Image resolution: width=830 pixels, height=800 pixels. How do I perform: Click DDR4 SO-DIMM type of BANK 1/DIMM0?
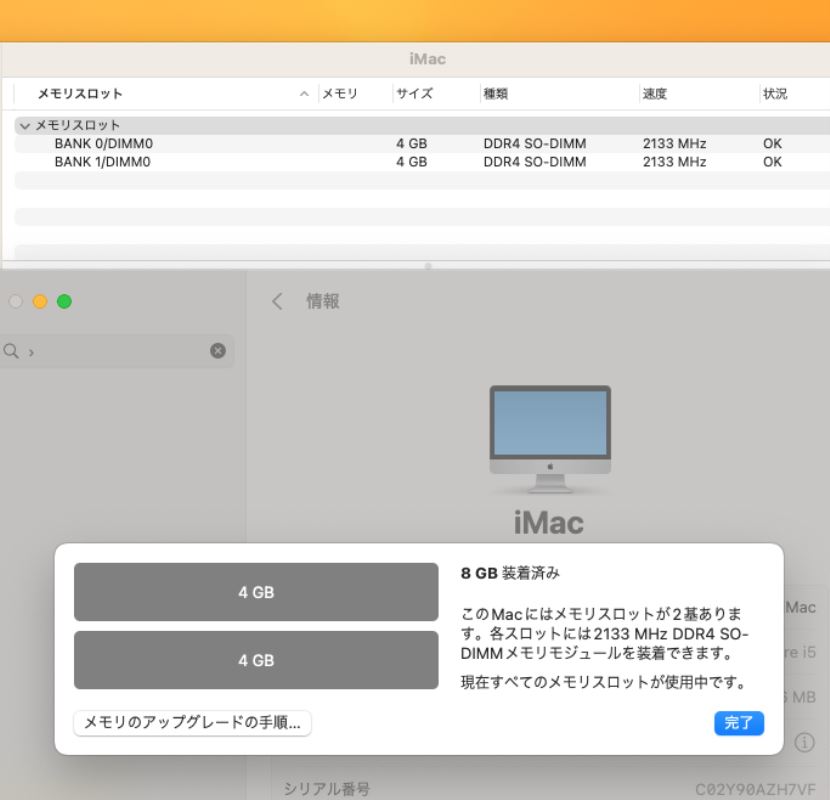[x=535, y=161]
